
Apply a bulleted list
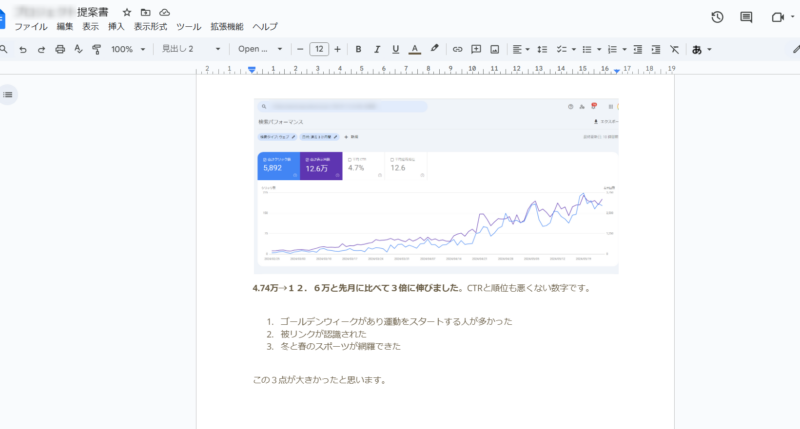(x=587, y=49)
